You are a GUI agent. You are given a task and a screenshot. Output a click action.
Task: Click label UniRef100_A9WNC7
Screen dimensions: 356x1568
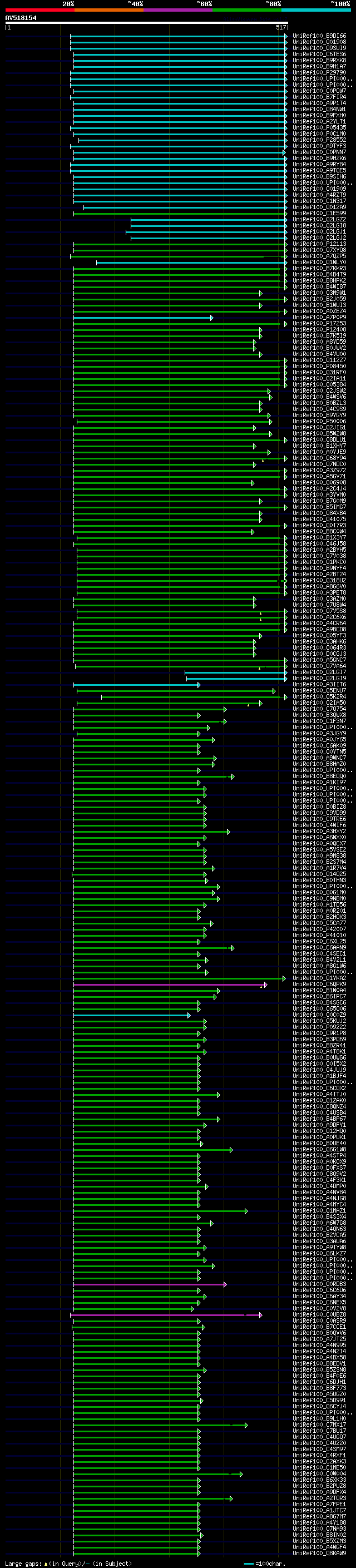click(x=319, y=759)
